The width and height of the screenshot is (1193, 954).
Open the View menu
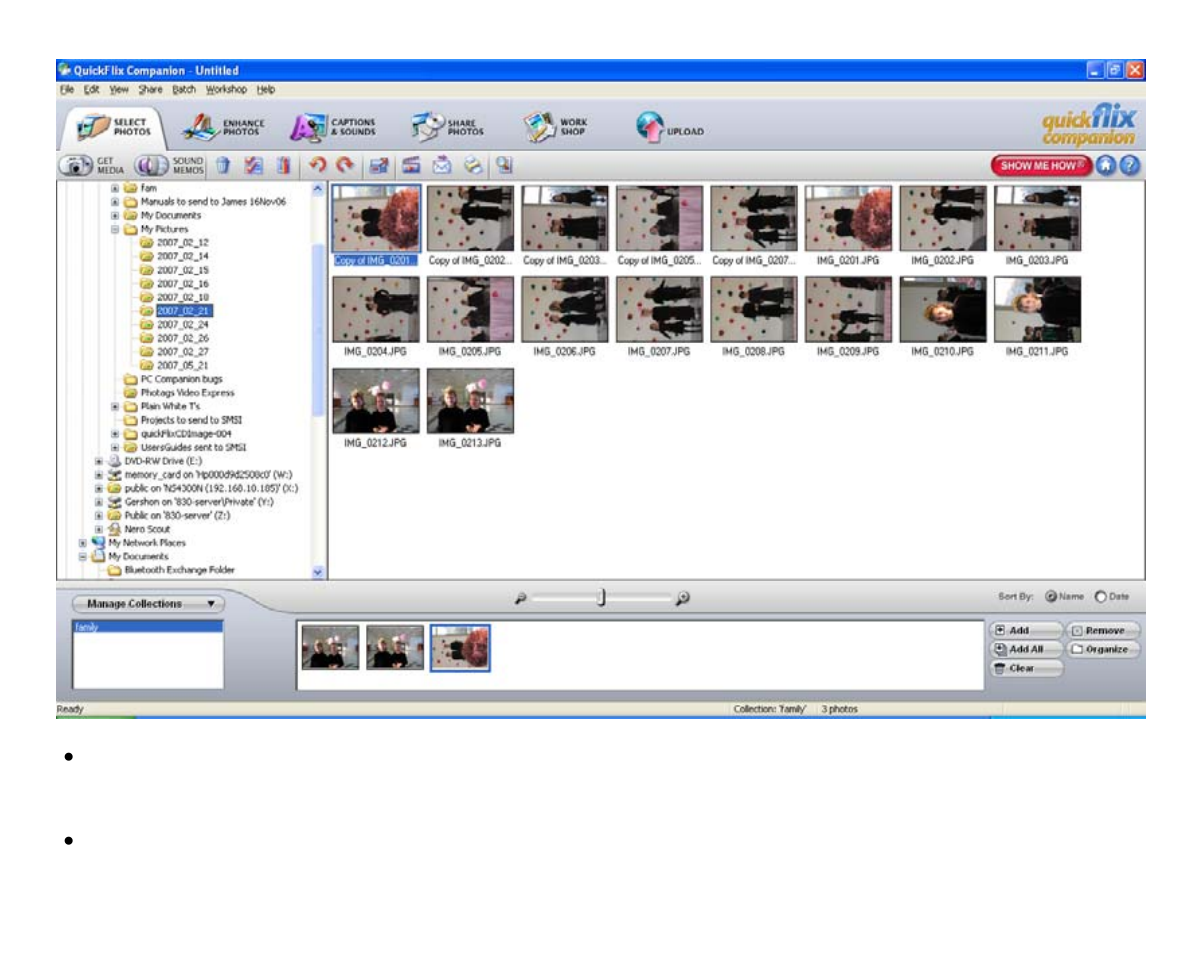point(119,90)
